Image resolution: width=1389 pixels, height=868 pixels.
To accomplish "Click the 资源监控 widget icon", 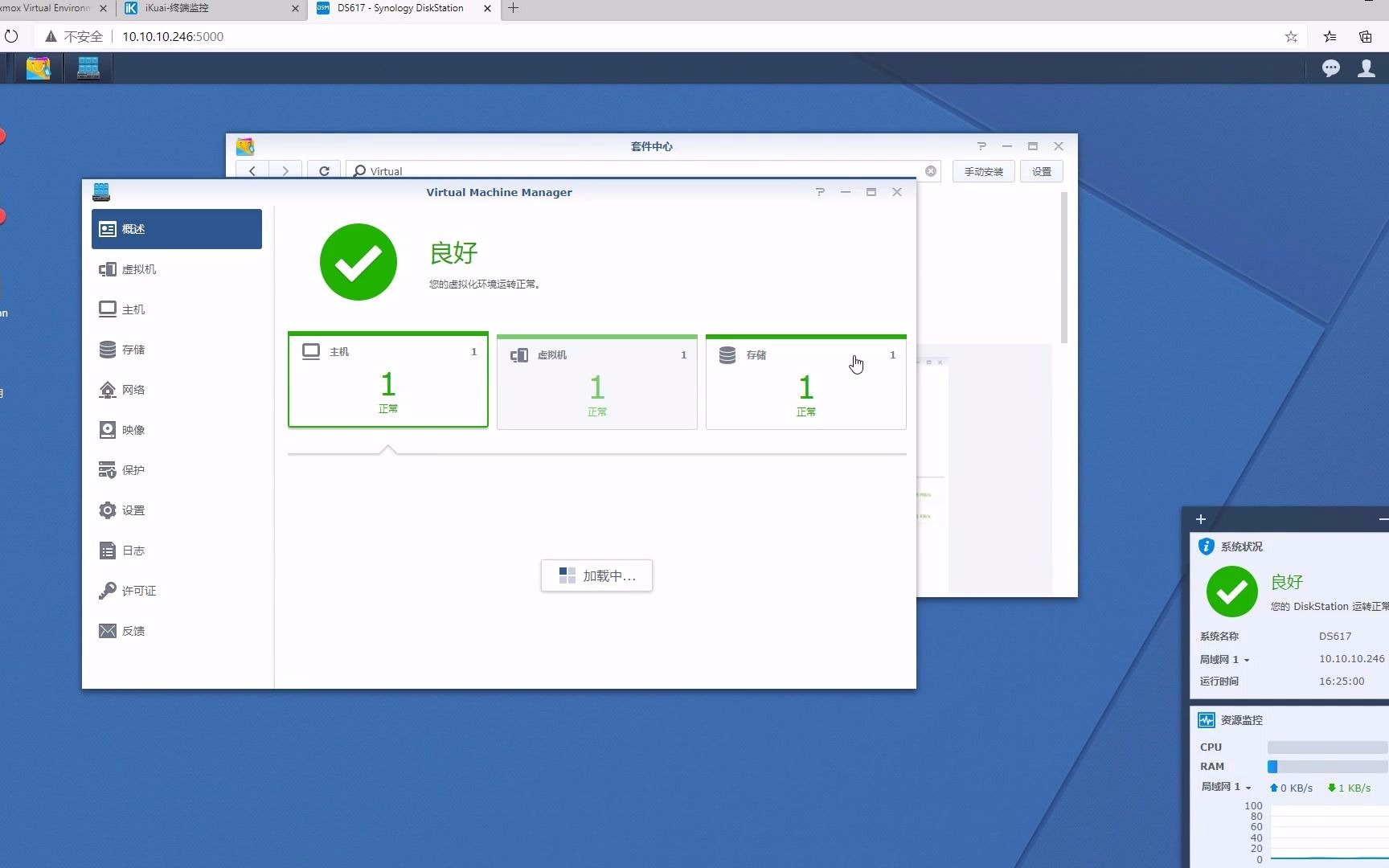I will pos(1207,720).
